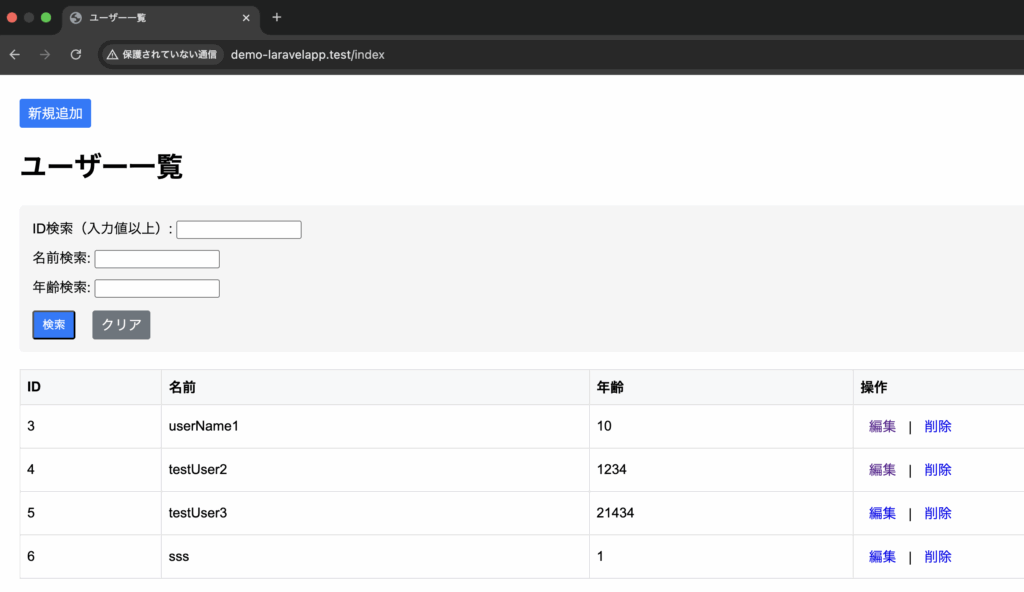The image size is (1024, 592).
Task: Edit userName1 via its 編集 link
Action: click(882, 426)
